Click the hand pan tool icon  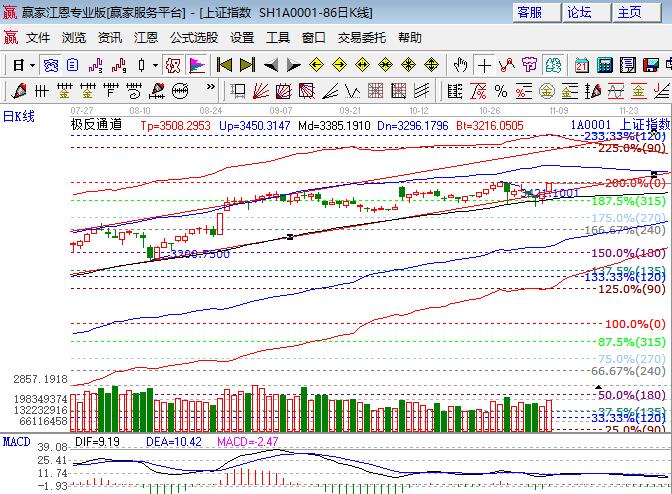coord(460,65)
